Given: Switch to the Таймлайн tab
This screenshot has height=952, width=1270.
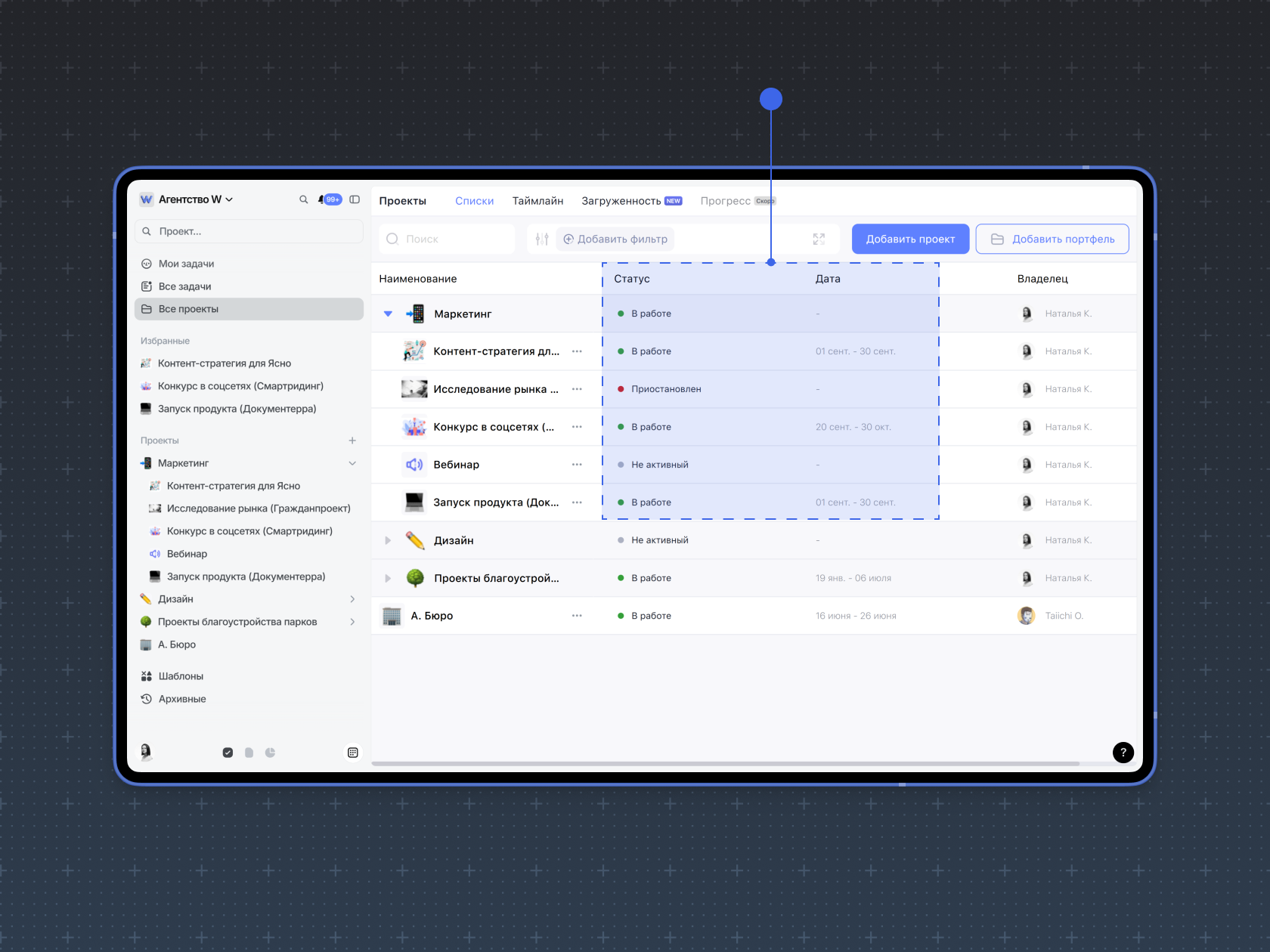Looking at the screenshot, I should coord(537,201).
